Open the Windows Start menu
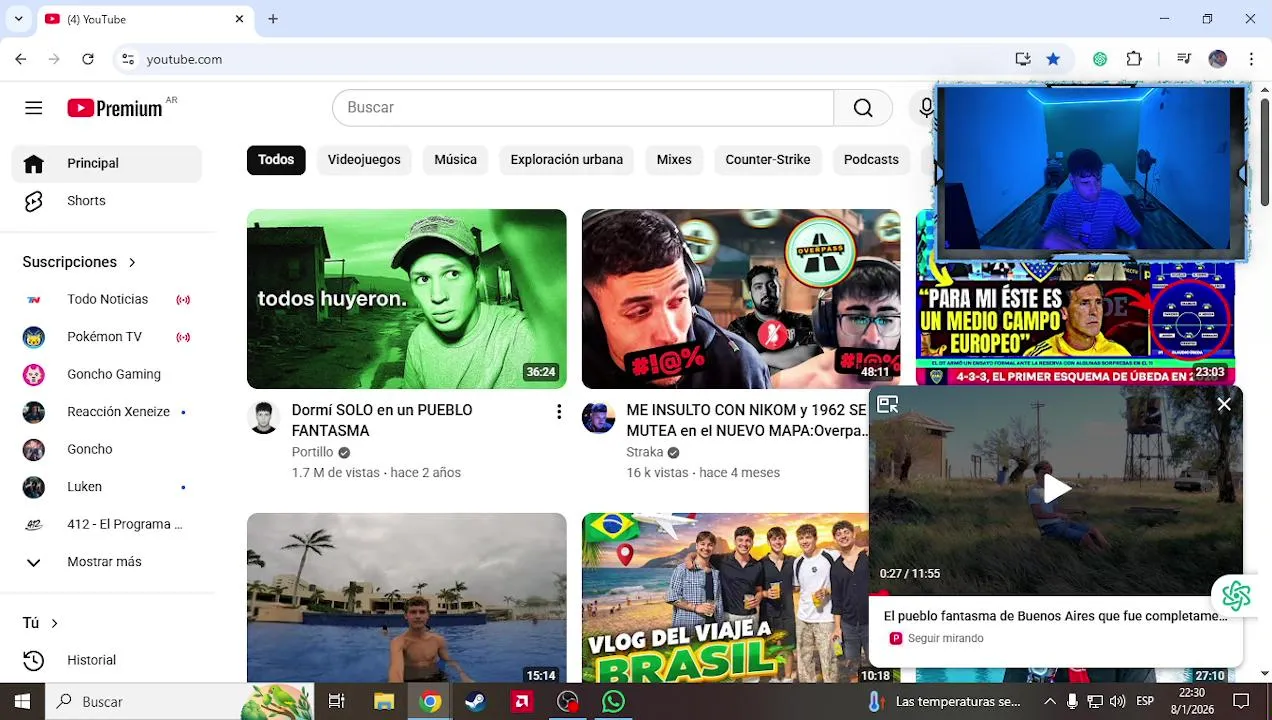The width and height of the screenshot is (1272, 720). point(22,702)
